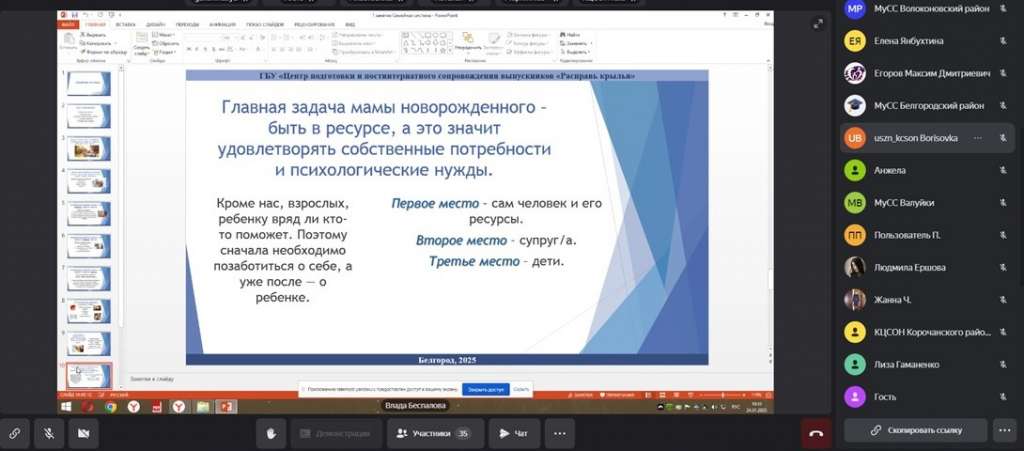
Task: Click the PowerPoint zoom slider in status bar
Action: point(723,395)
